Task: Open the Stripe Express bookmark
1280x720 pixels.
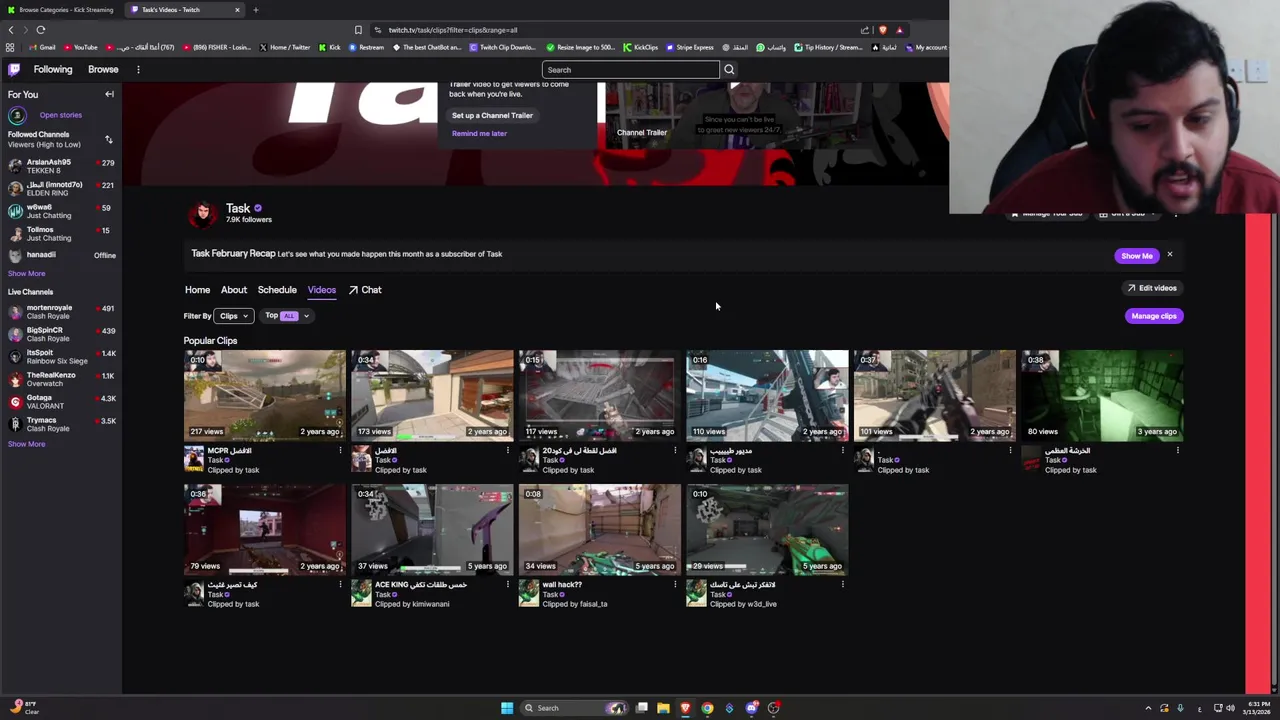Action: [x=689, y=47]
